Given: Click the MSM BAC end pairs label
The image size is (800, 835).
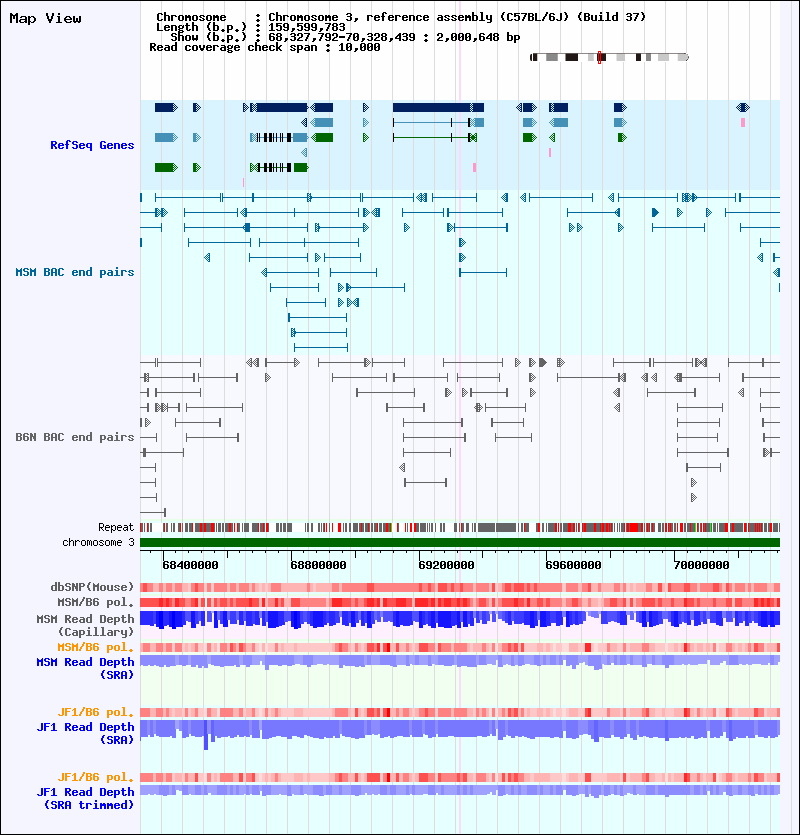Looking at the screenshot, I should (75, 272).
